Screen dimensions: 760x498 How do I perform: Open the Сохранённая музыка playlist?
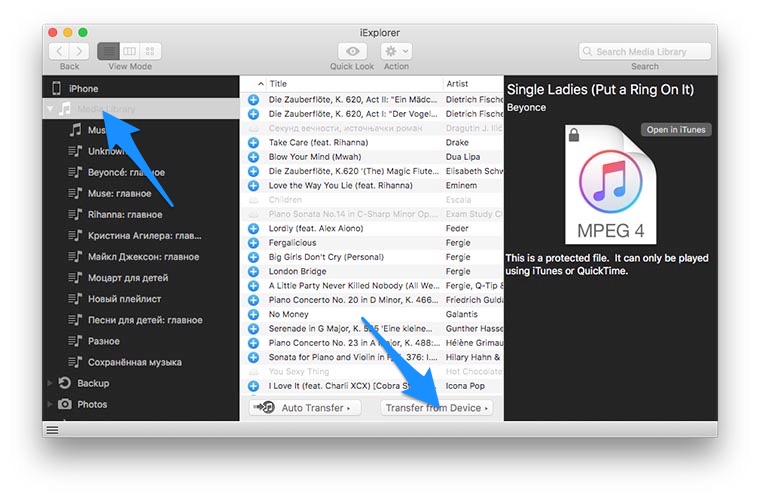[x=141, y=362]
